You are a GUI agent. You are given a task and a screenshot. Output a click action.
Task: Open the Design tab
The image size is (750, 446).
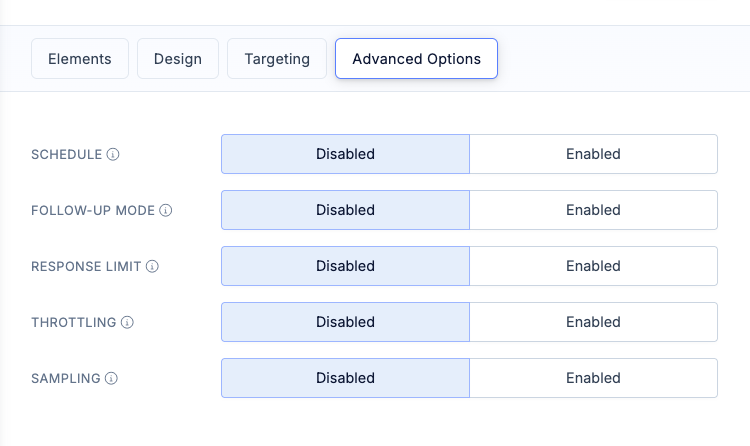point(178,59)
